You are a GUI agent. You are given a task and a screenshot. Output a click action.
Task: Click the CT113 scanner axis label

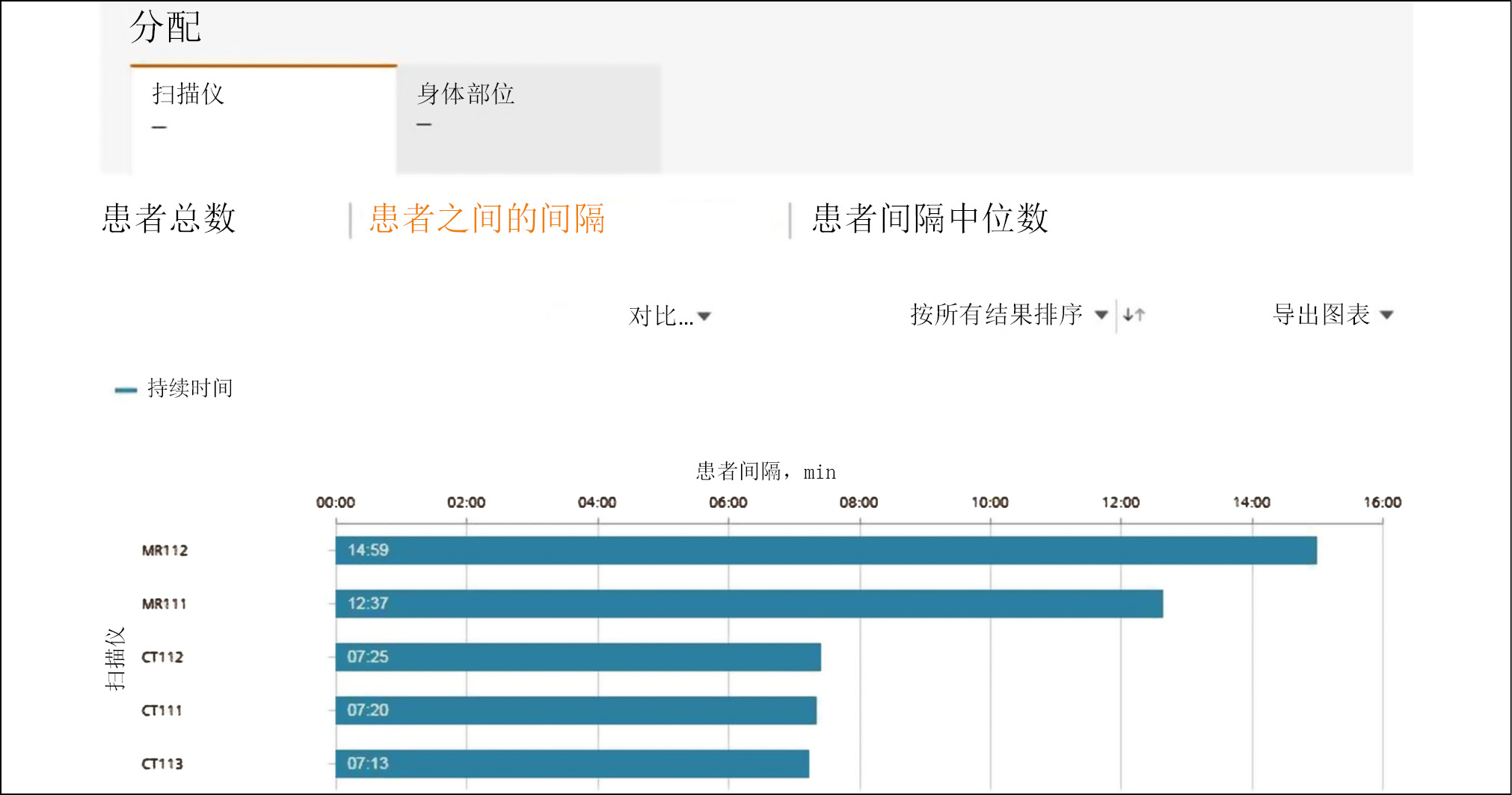point(162,764)
